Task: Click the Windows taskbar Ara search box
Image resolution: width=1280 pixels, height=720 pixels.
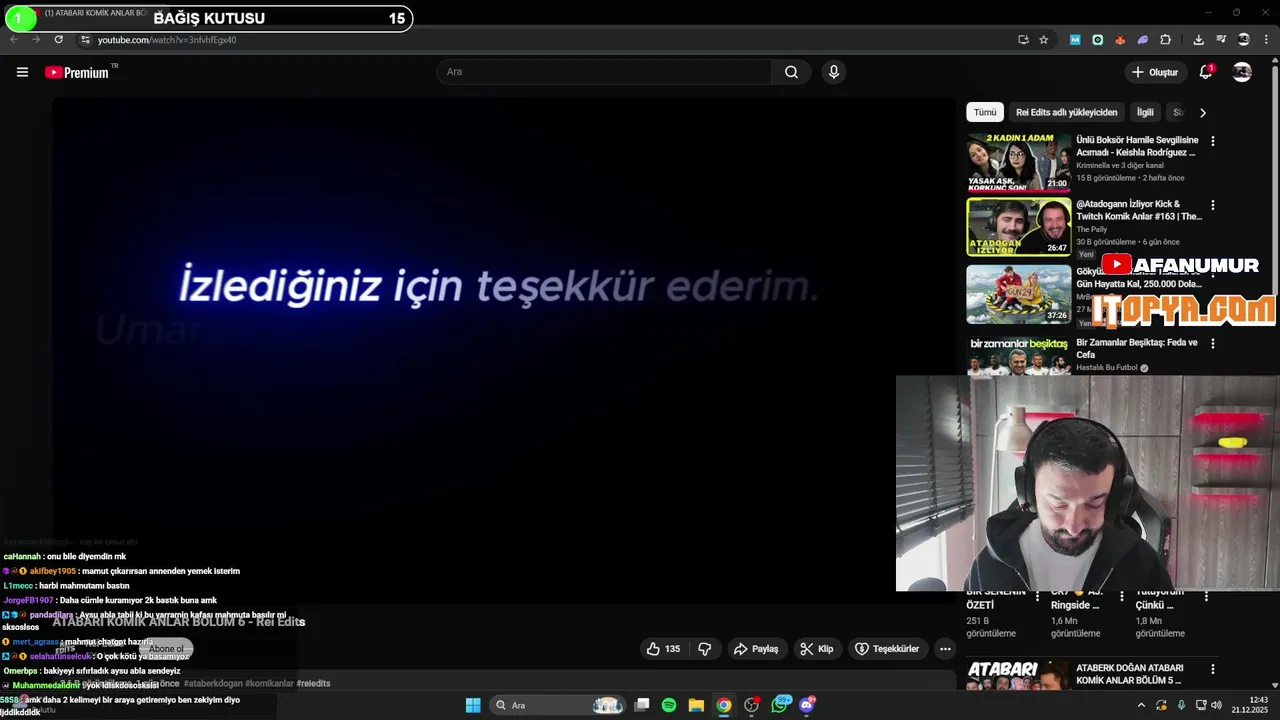Action: point(558,705)
